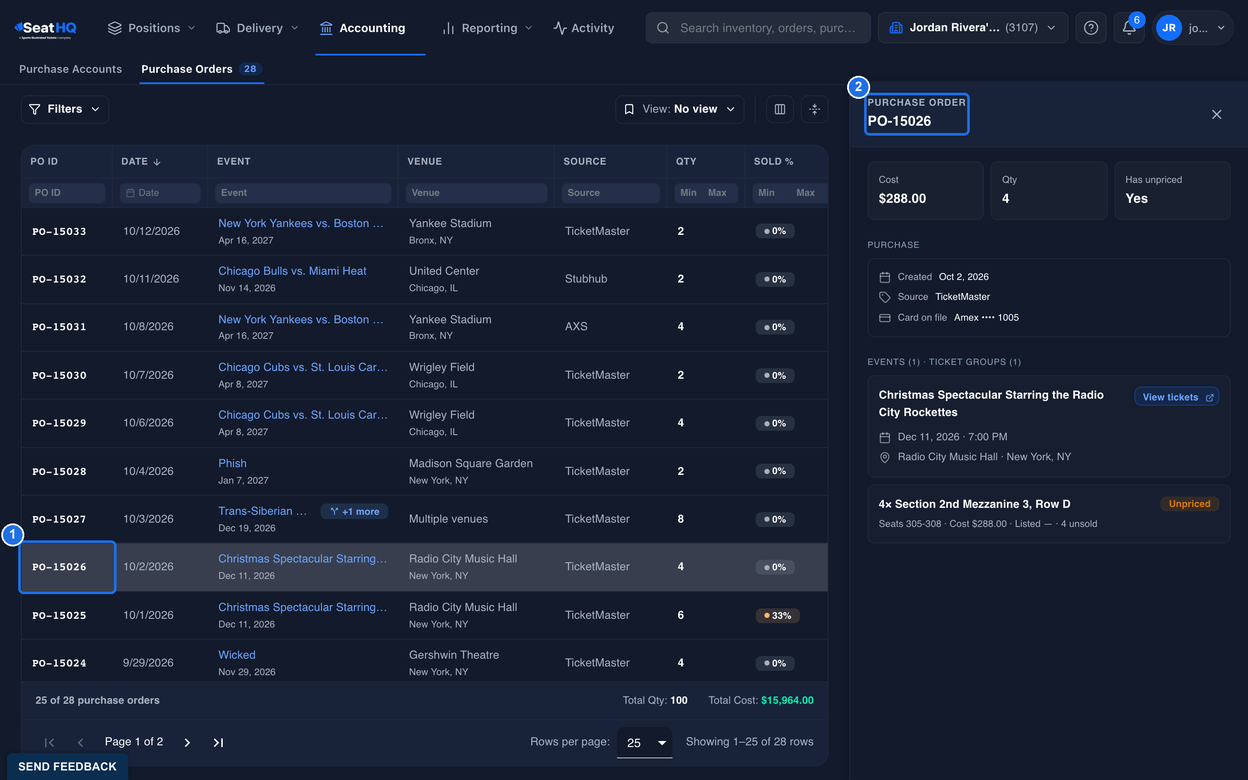Click the 33% sold badge for PO-15025
This screenshot has height=780, width=1248.
coord(776,615)
